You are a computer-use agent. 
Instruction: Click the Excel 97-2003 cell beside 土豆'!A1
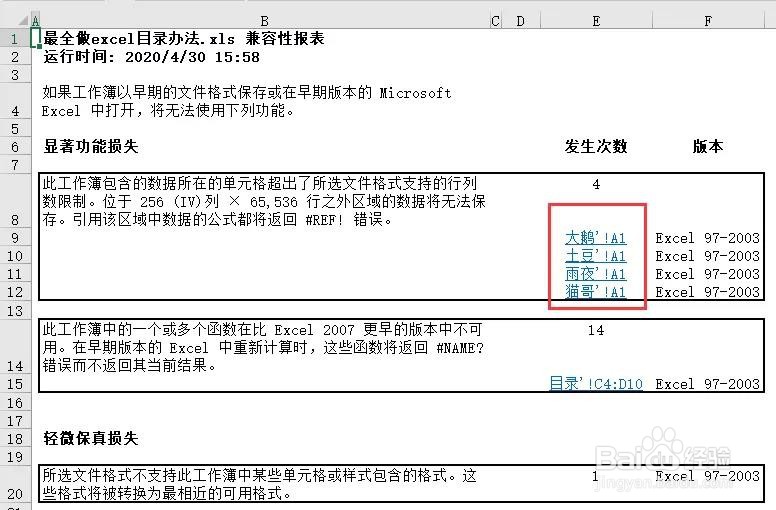tap(708, 256)
